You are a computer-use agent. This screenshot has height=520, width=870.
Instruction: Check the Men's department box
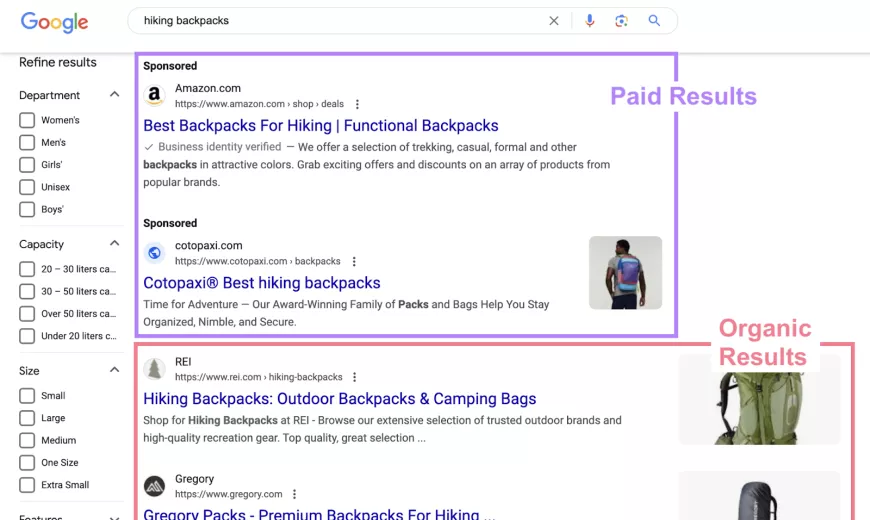click(27, 142)
